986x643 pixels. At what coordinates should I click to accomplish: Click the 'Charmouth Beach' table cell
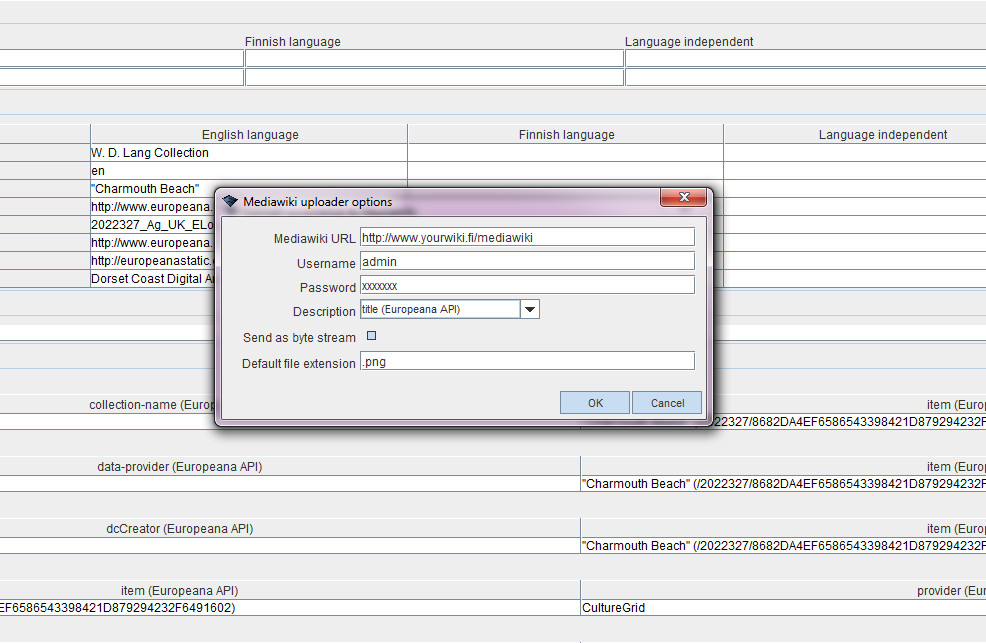click(x=145, y=188)
